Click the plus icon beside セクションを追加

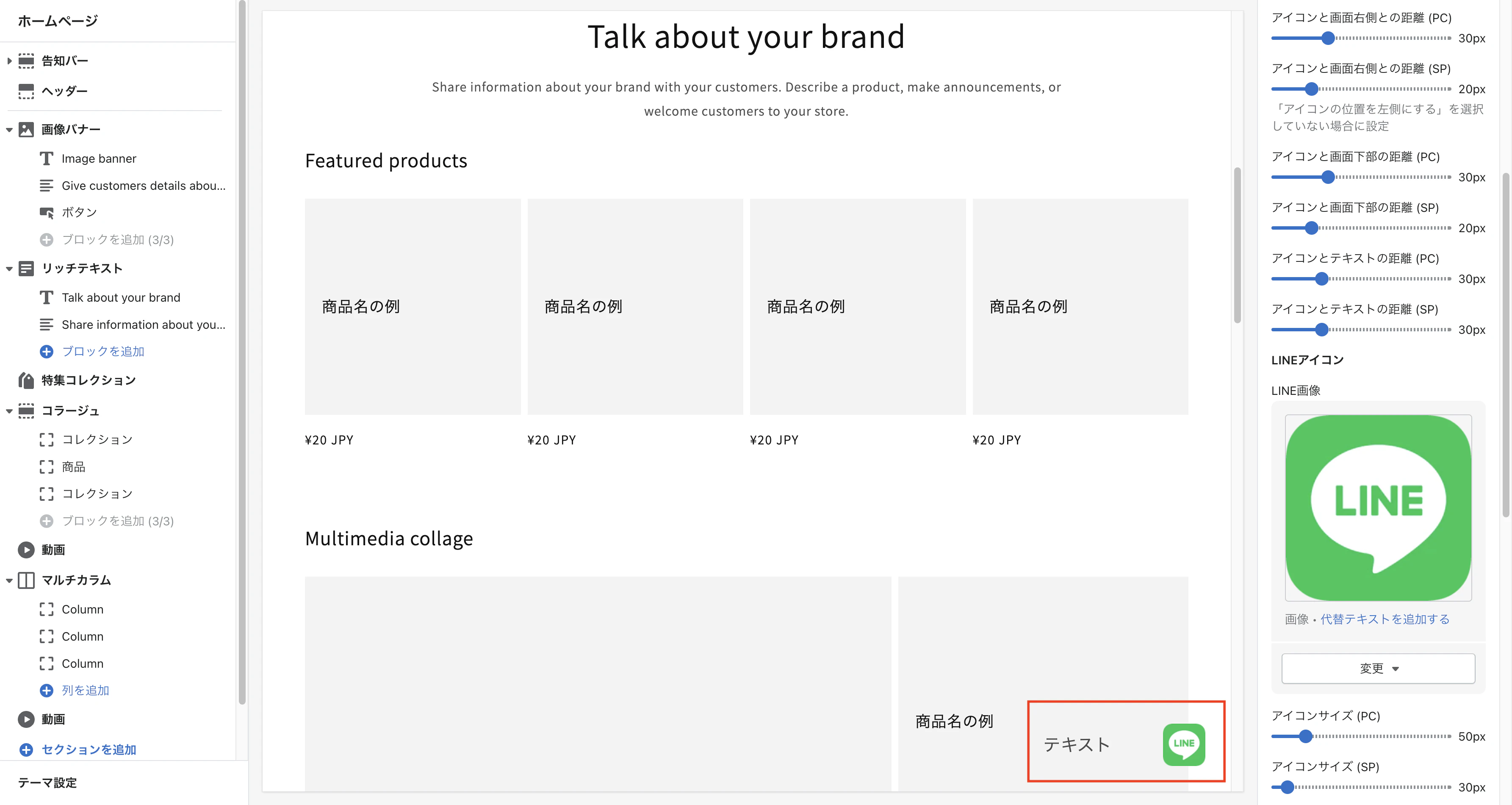click(x=26, y=750)
